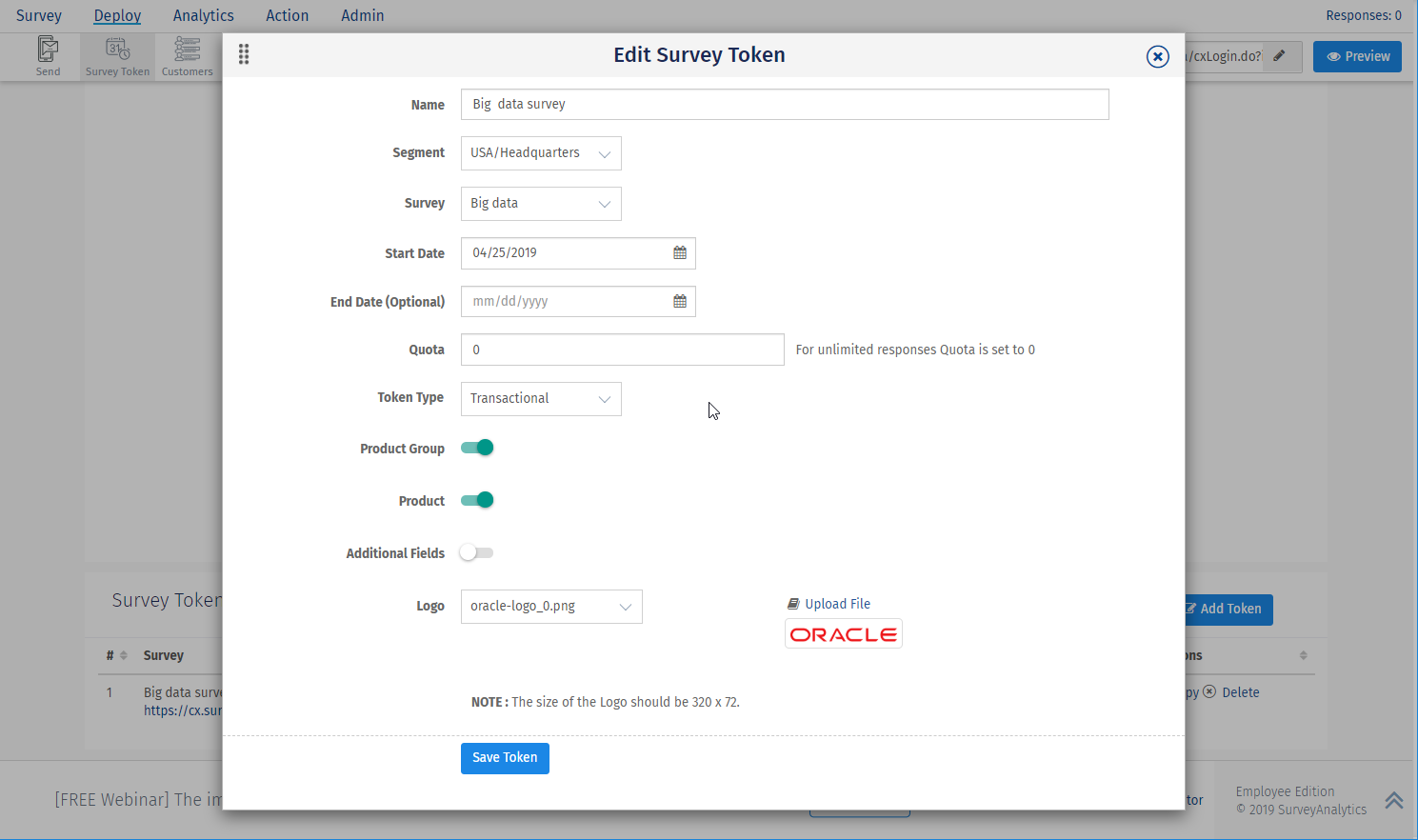
Task: Open the Admin menu
Action: tap(363, 15)
